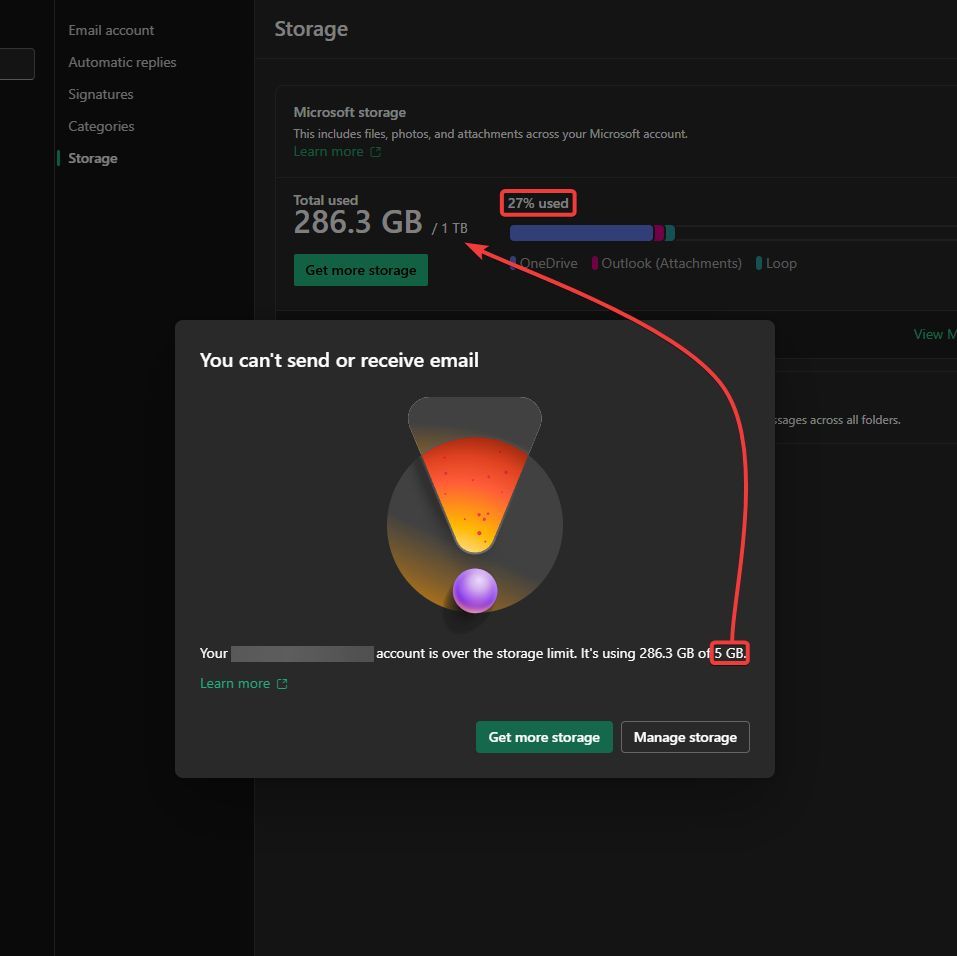Open Signatures settings

pos(101,94)
